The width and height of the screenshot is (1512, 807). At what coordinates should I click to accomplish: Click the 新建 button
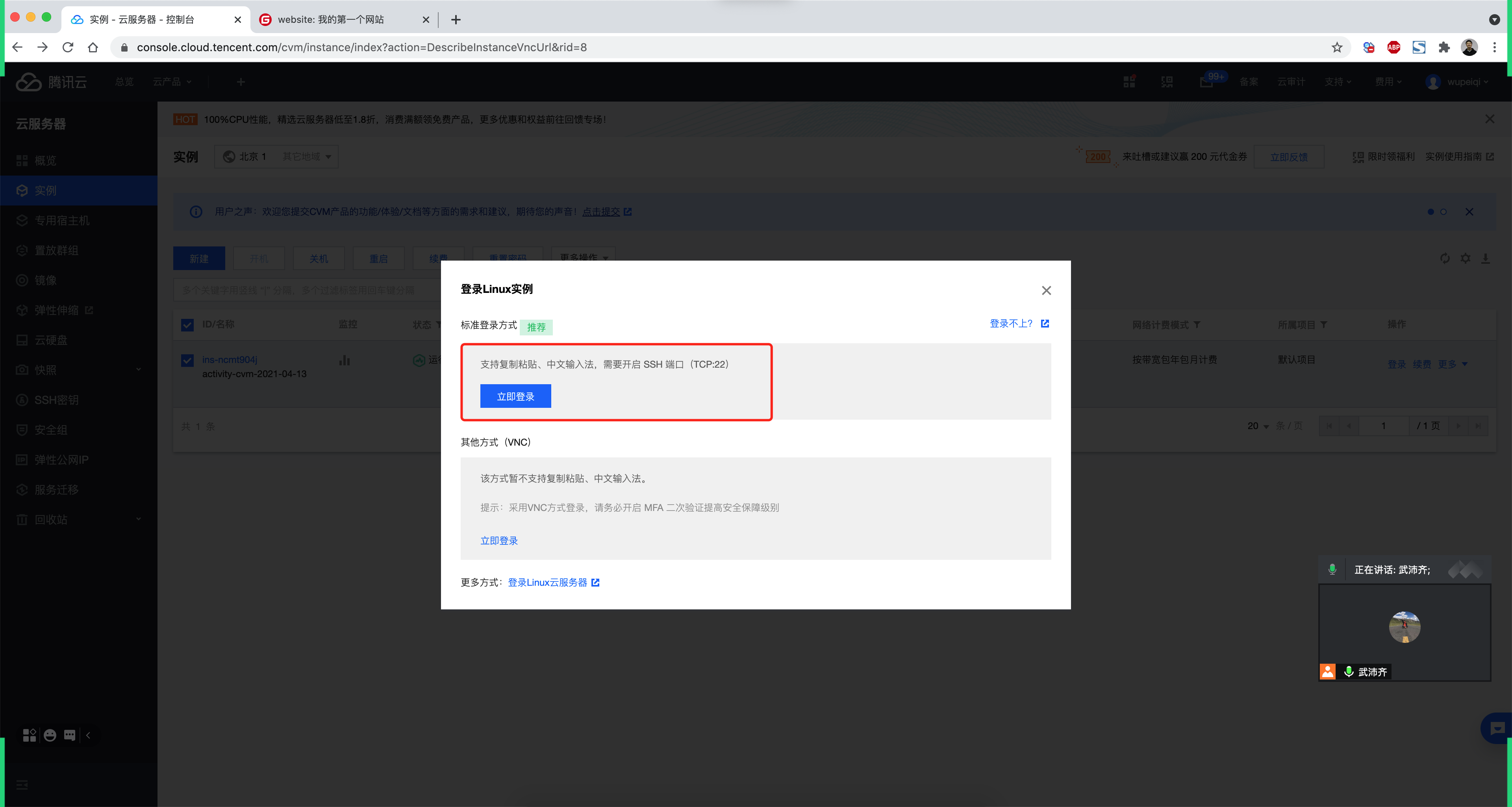[199, 258]
